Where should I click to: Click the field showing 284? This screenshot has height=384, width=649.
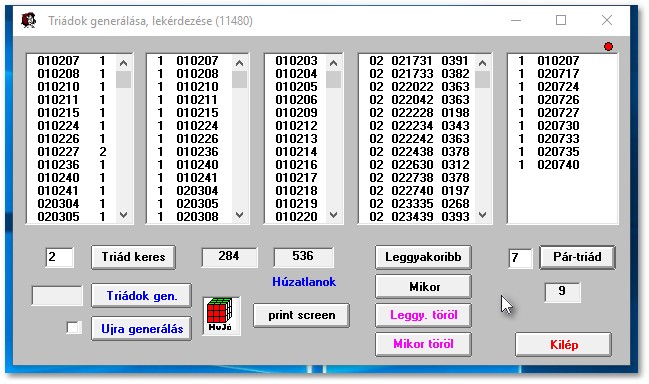coord(229,257)
